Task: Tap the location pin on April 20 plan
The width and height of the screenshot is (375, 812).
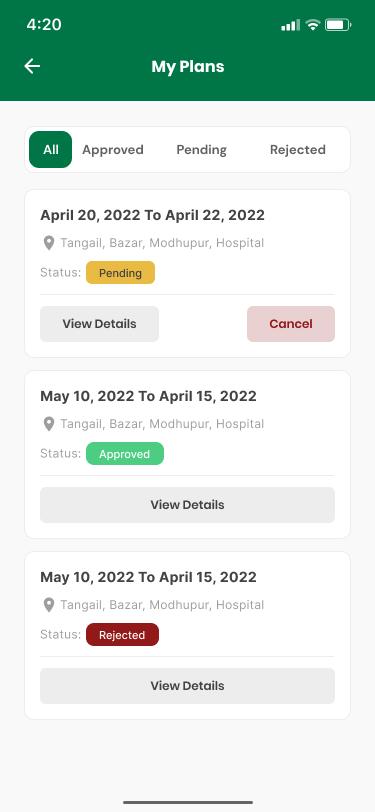Action: click(49, 243)
